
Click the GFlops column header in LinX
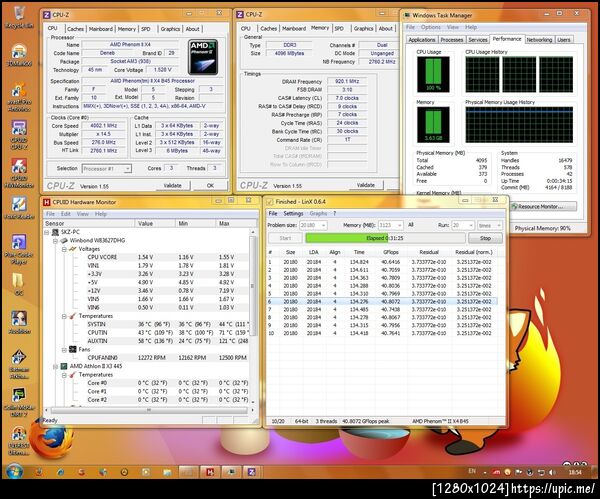[391, 252]
